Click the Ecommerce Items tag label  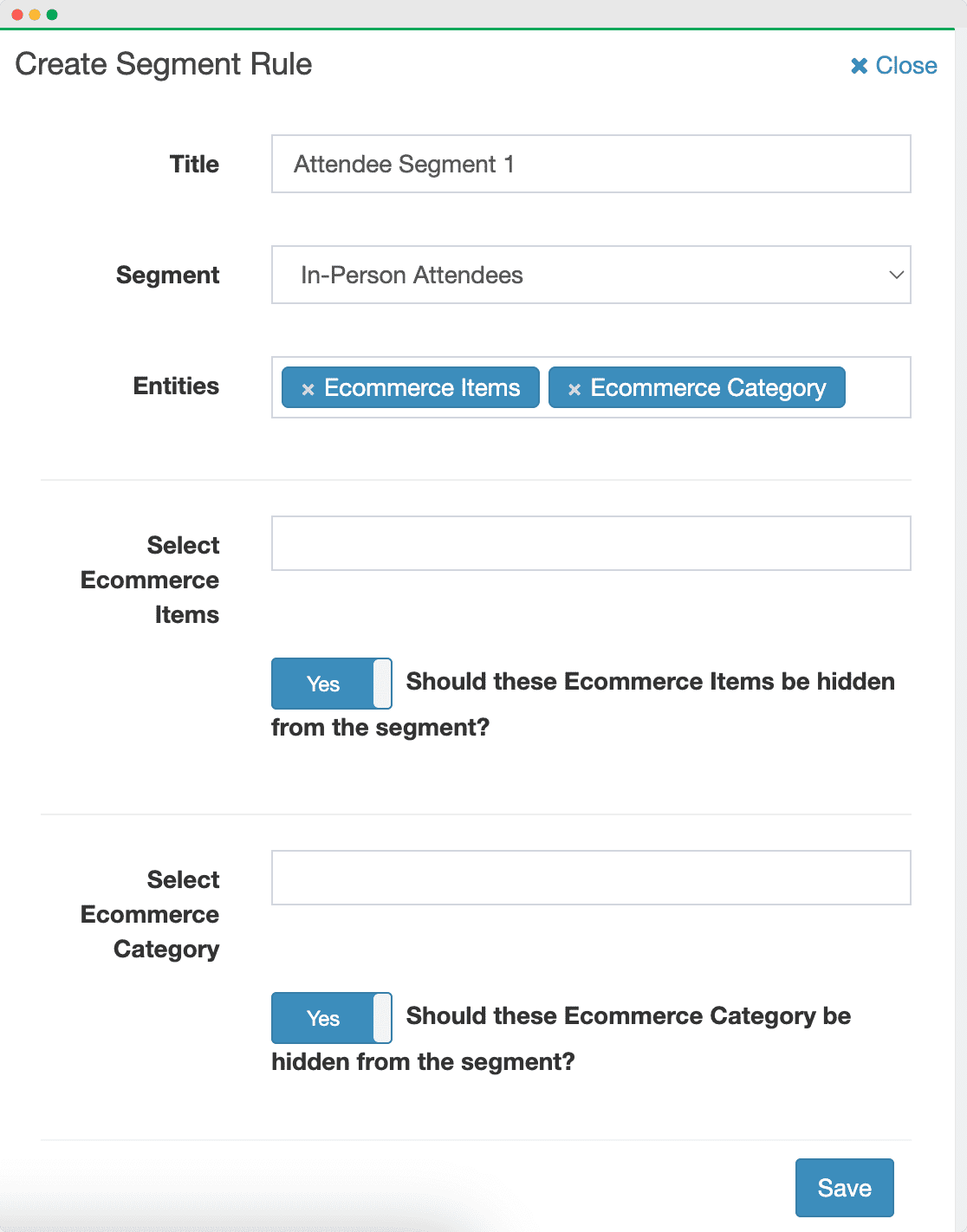click(422, 389)
